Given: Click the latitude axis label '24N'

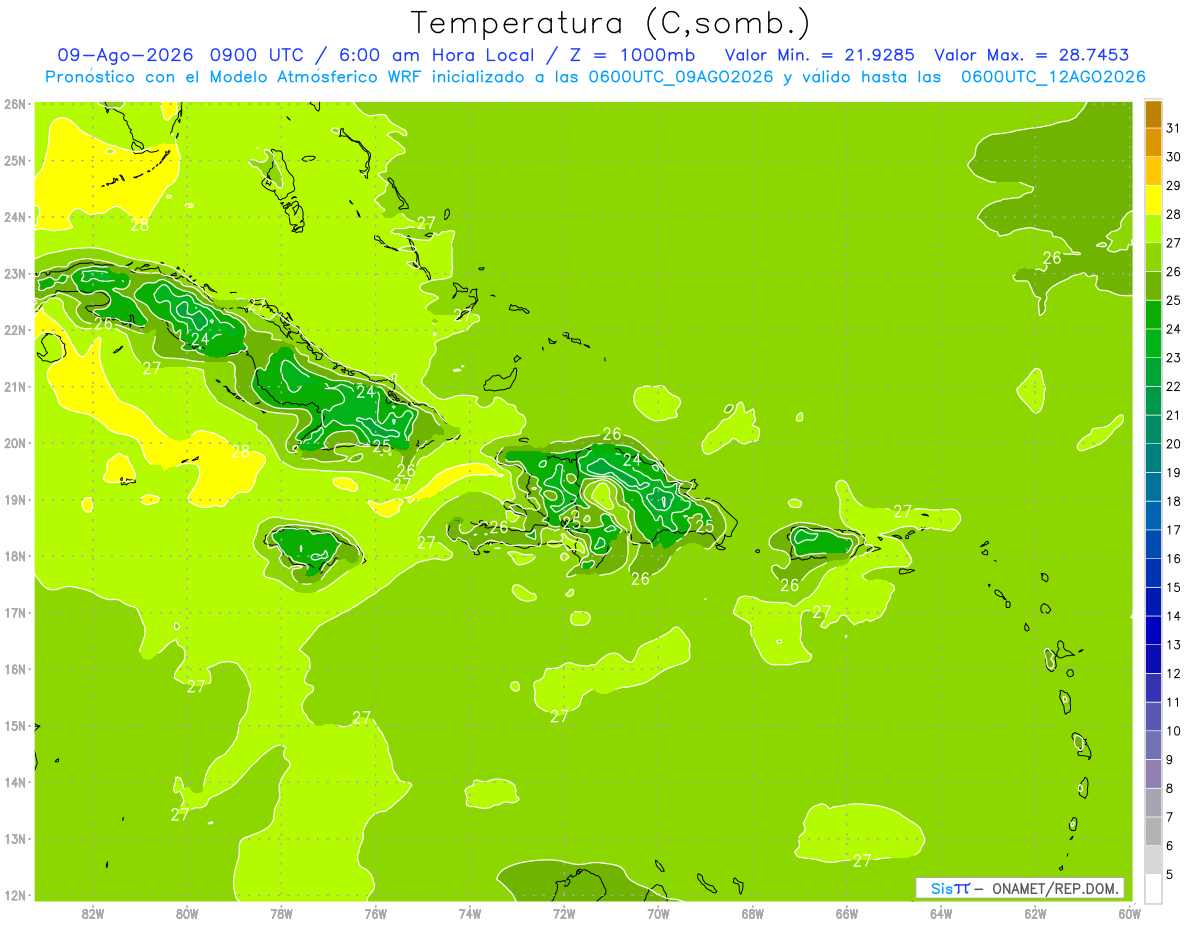Looking at the screenshot, I should tap(15, 217).
